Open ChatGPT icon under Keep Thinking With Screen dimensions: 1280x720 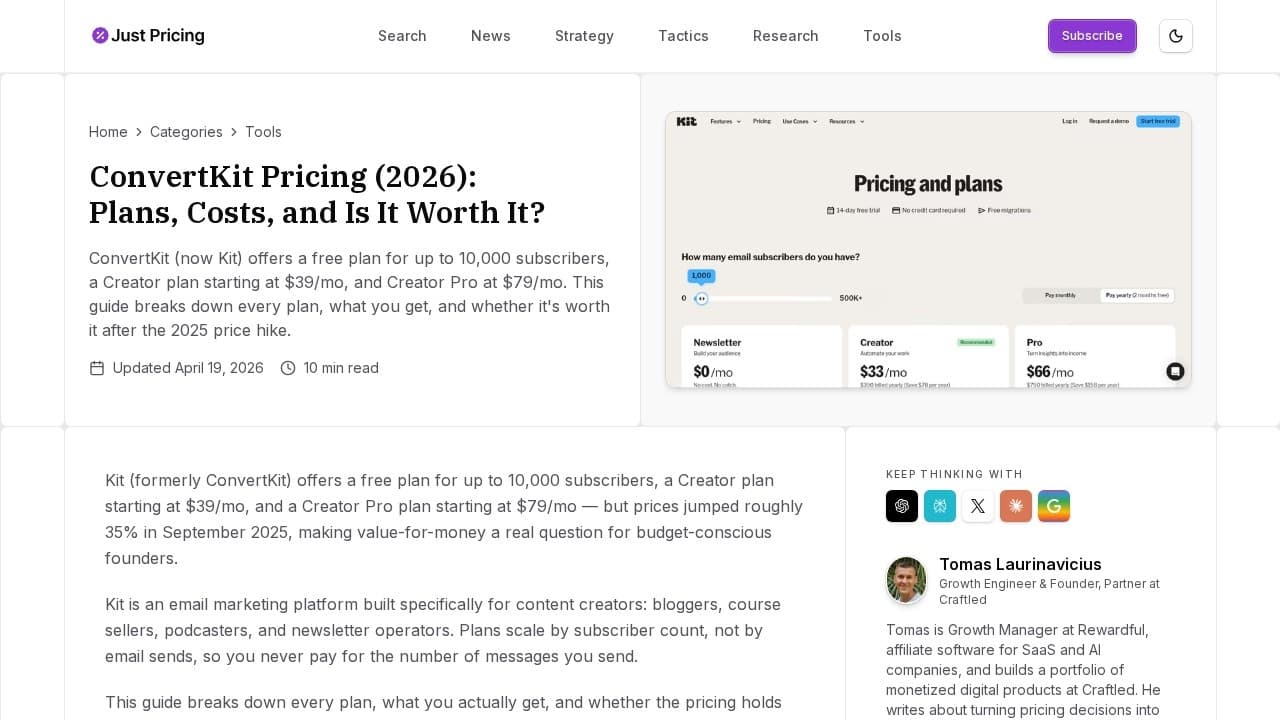point(902,506)
